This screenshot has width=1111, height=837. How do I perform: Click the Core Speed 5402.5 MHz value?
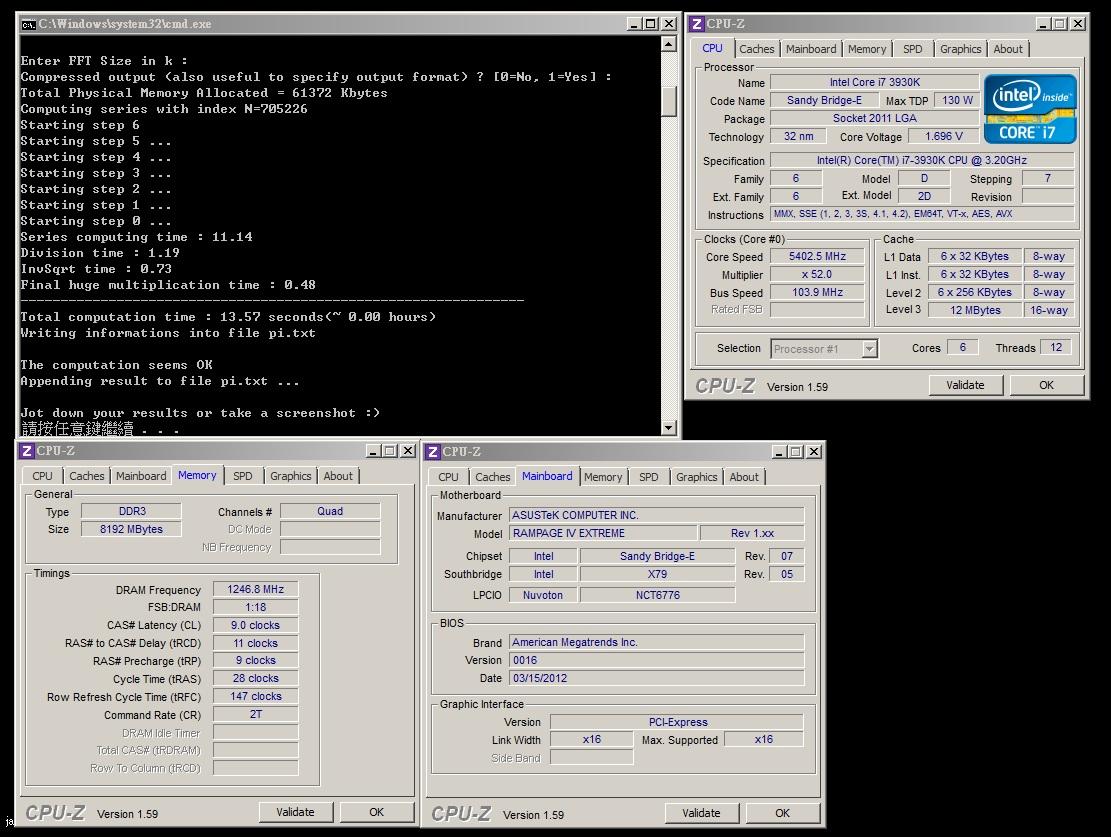click(817, 256)
